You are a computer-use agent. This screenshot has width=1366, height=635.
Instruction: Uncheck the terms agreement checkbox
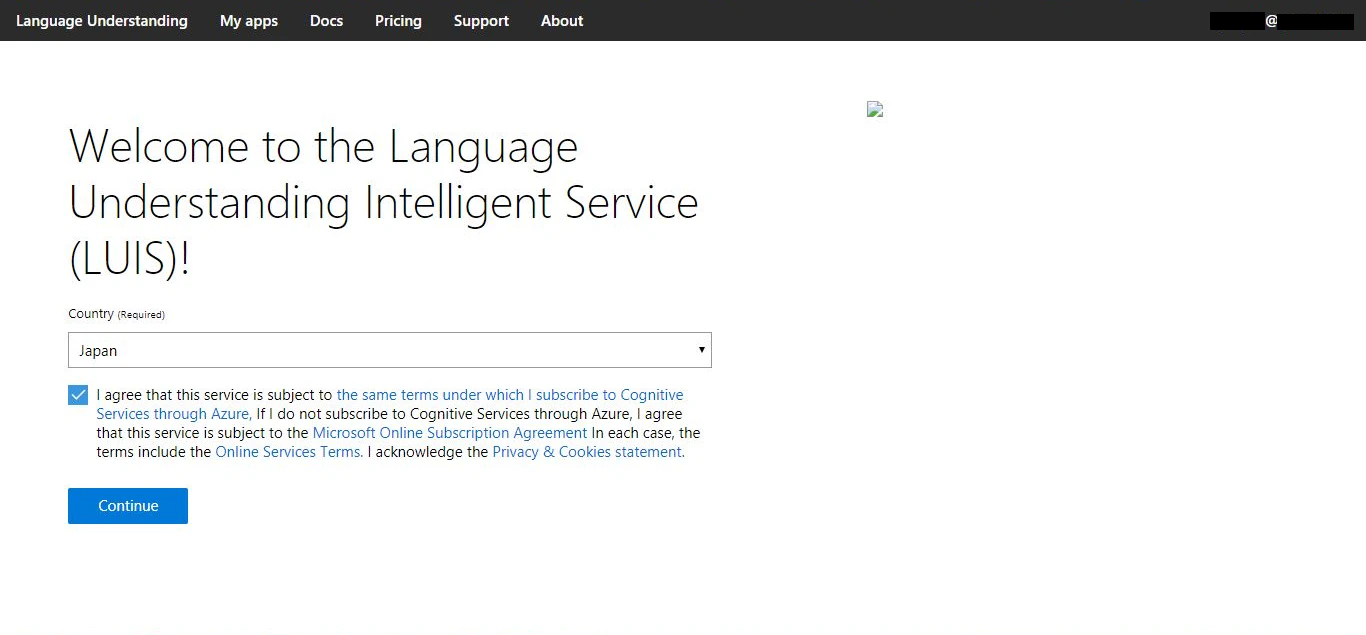tap(78, 395)
